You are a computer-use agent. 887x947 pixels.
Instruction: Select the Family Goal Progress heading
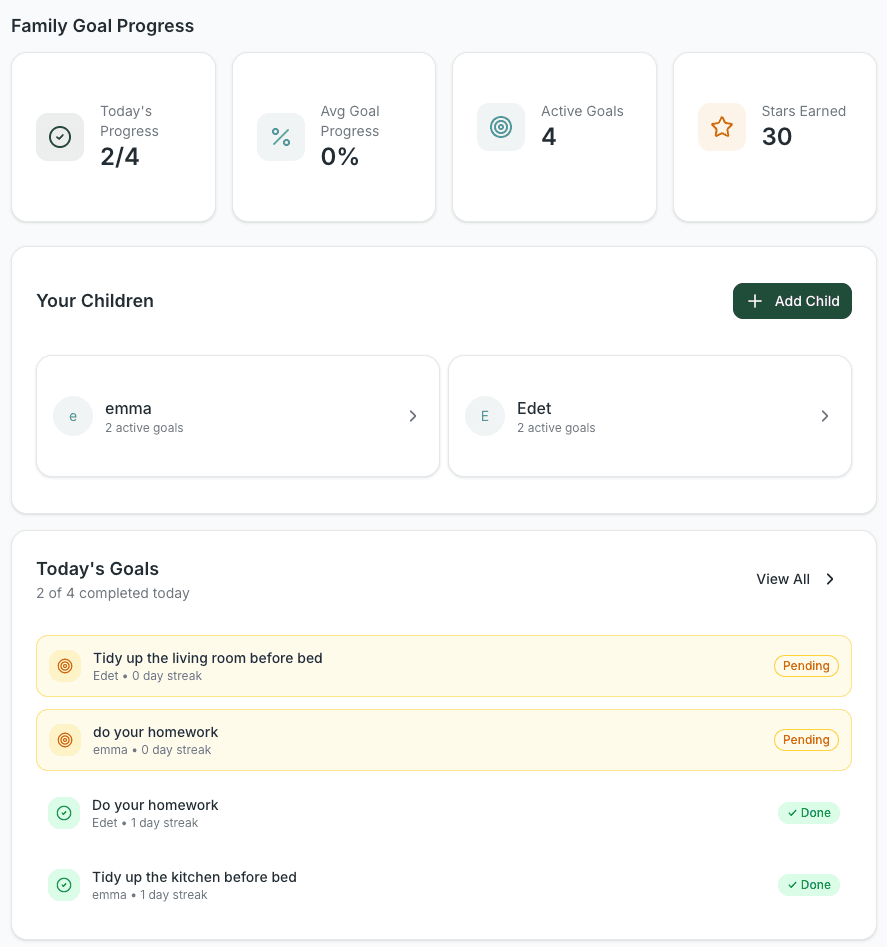point(102,26)
